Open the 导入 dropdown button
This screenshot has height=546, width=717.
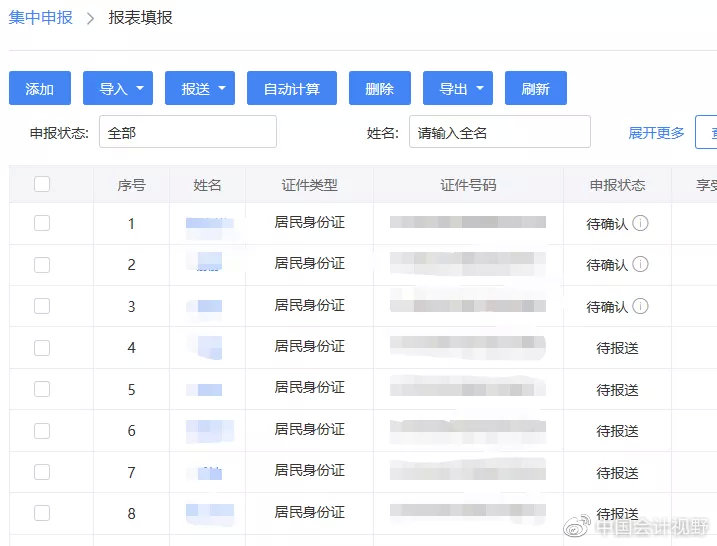pyautogui.click(x=118, y=88)
